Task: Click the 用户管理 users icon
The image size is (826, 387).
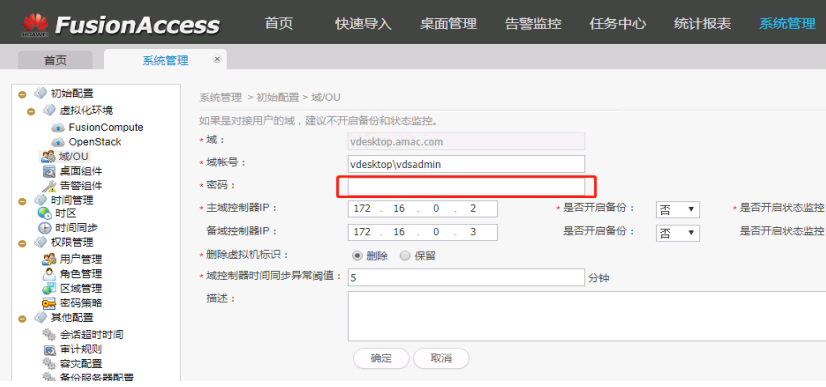Action: (49, 259)
